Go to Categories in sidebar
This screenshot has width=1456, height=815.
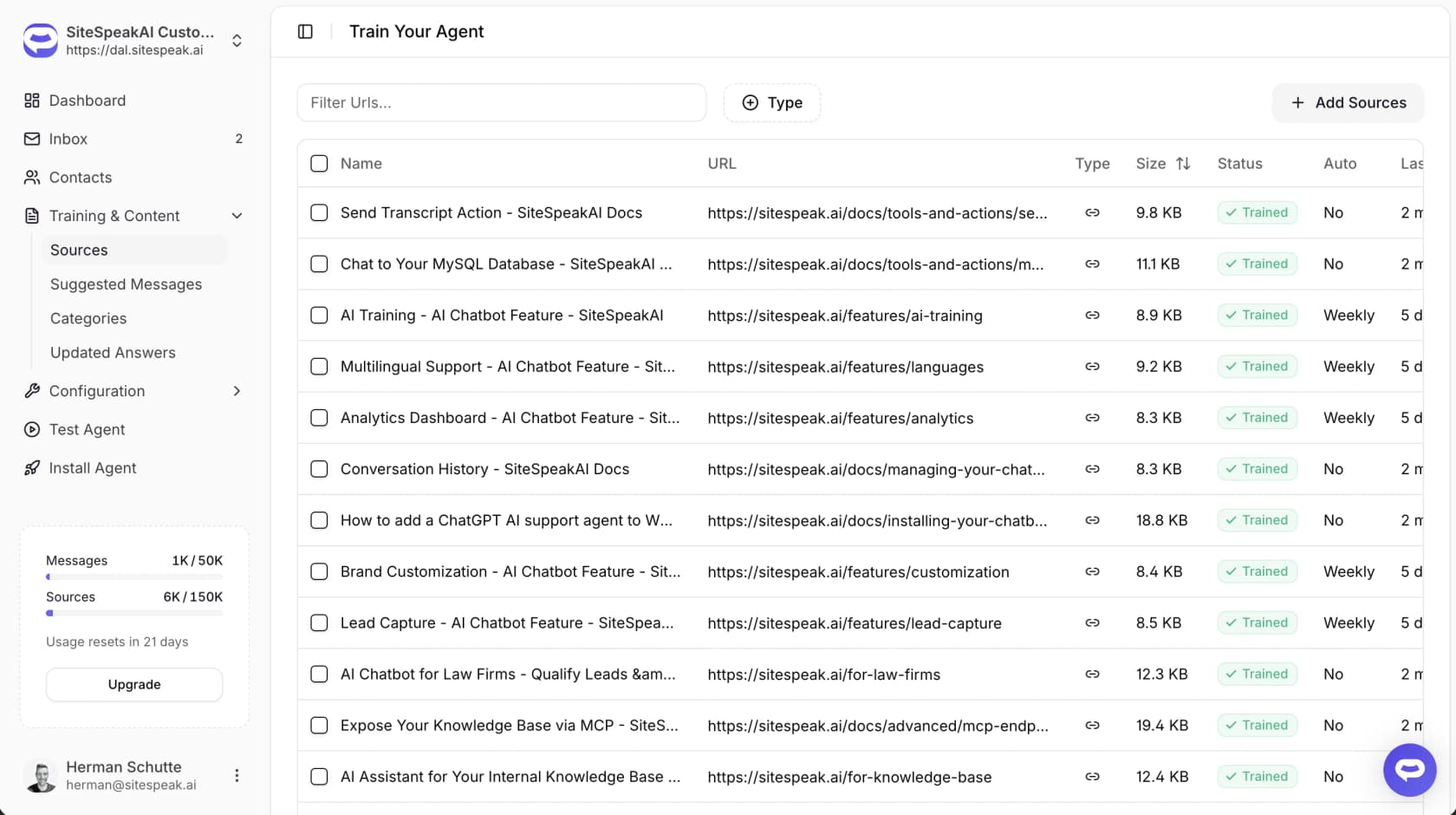pos(88,318)
